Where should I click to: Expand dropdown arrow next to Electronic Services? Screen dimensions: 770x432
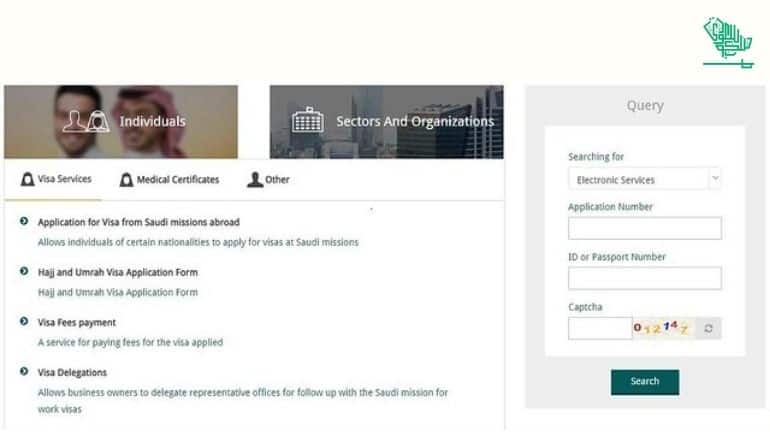coord(715,178)
